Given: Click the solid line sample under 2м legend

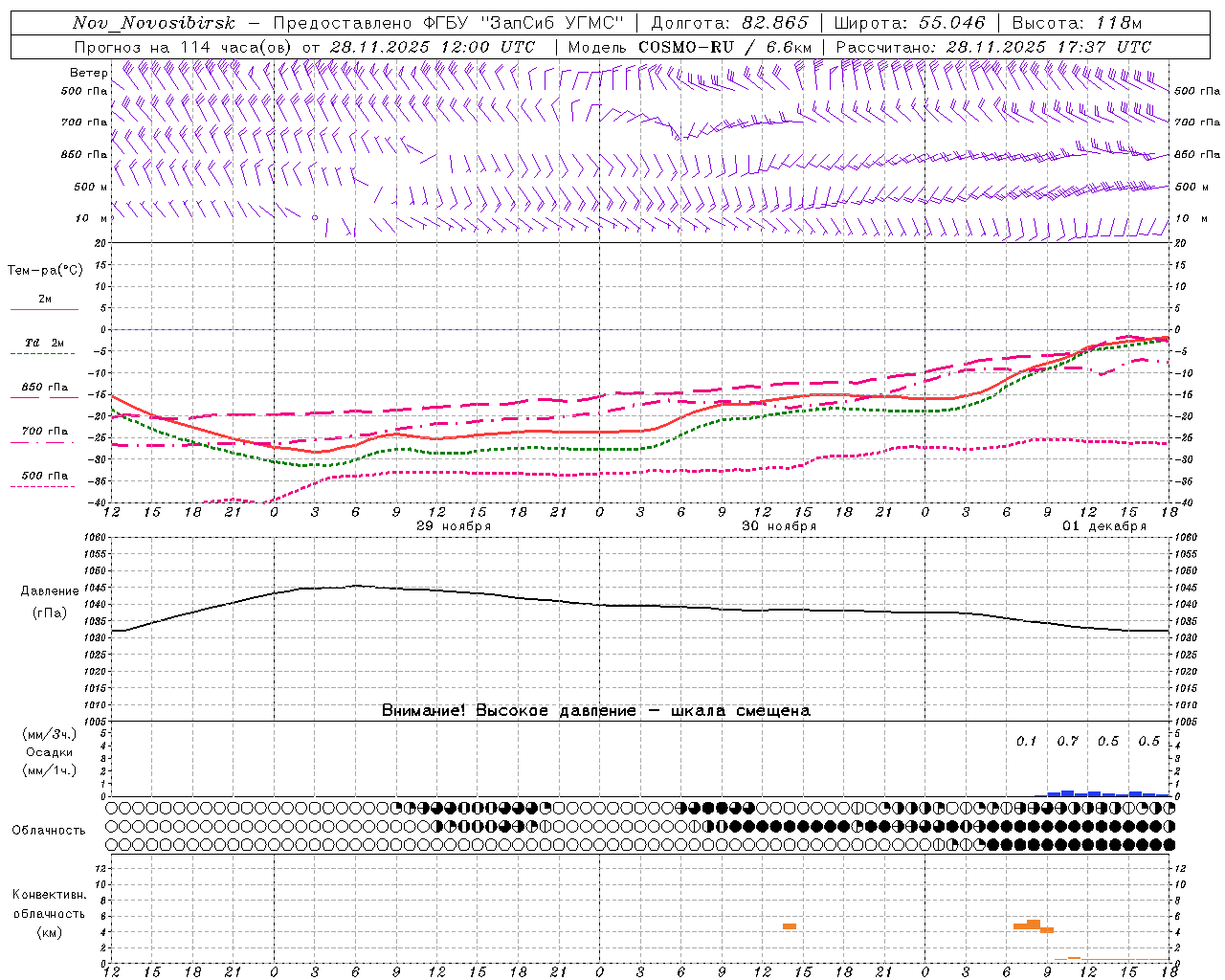Looking at the screenshot, I should coord(44,310).
